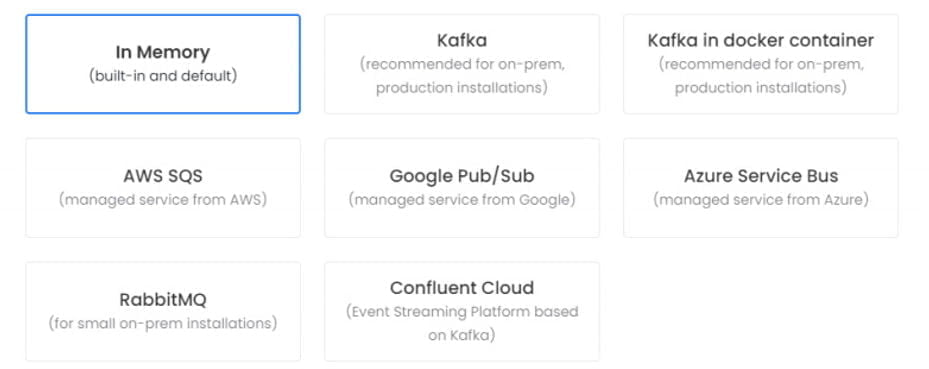929x369 pixels.
Task: Select Kafka in docker container card
Action: point(760,64)
